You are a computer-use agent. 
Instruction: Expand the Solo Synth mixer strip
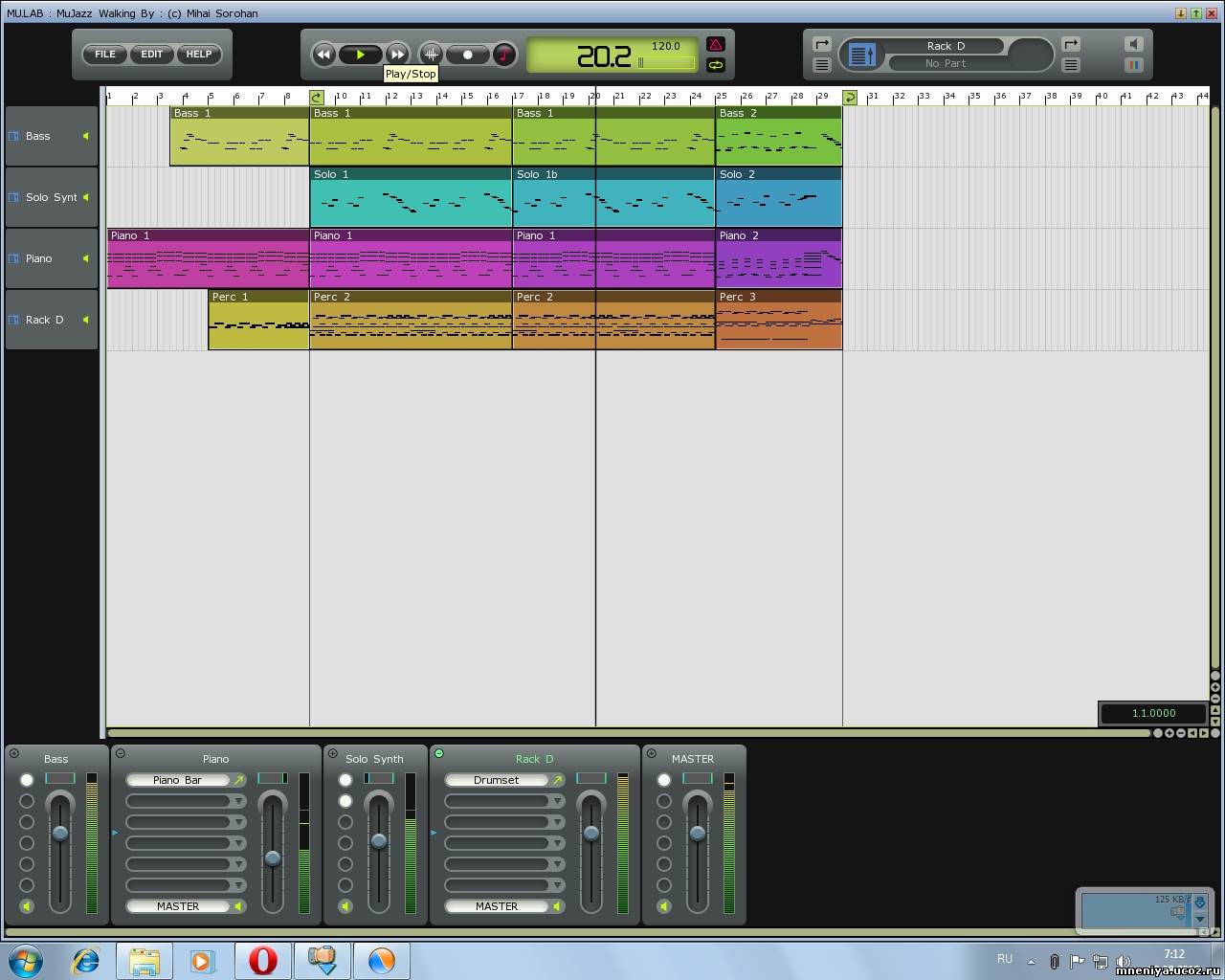coord(332,754)
